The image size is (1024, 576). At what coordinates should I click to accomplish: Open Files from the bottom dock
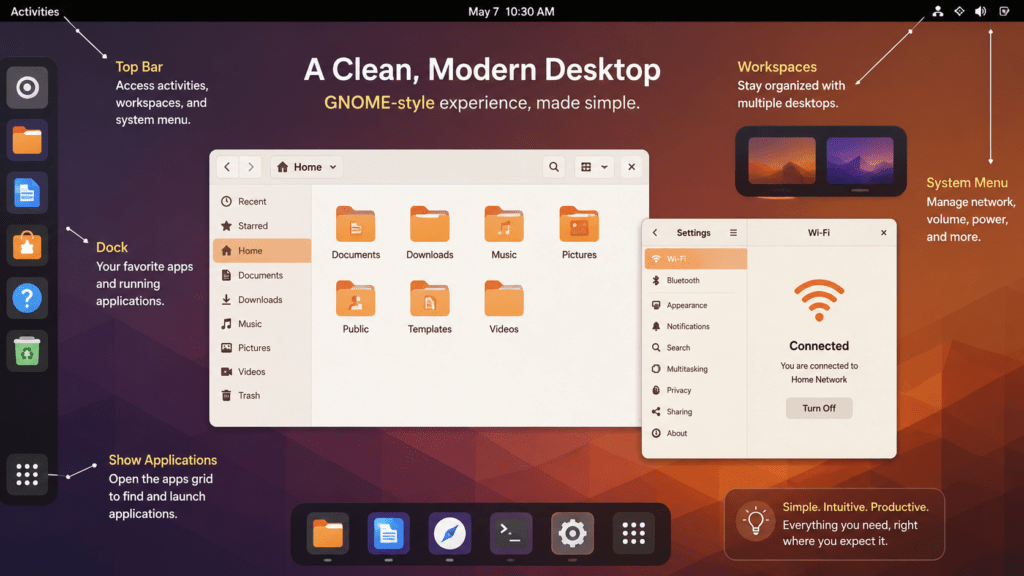coord(328,534)
